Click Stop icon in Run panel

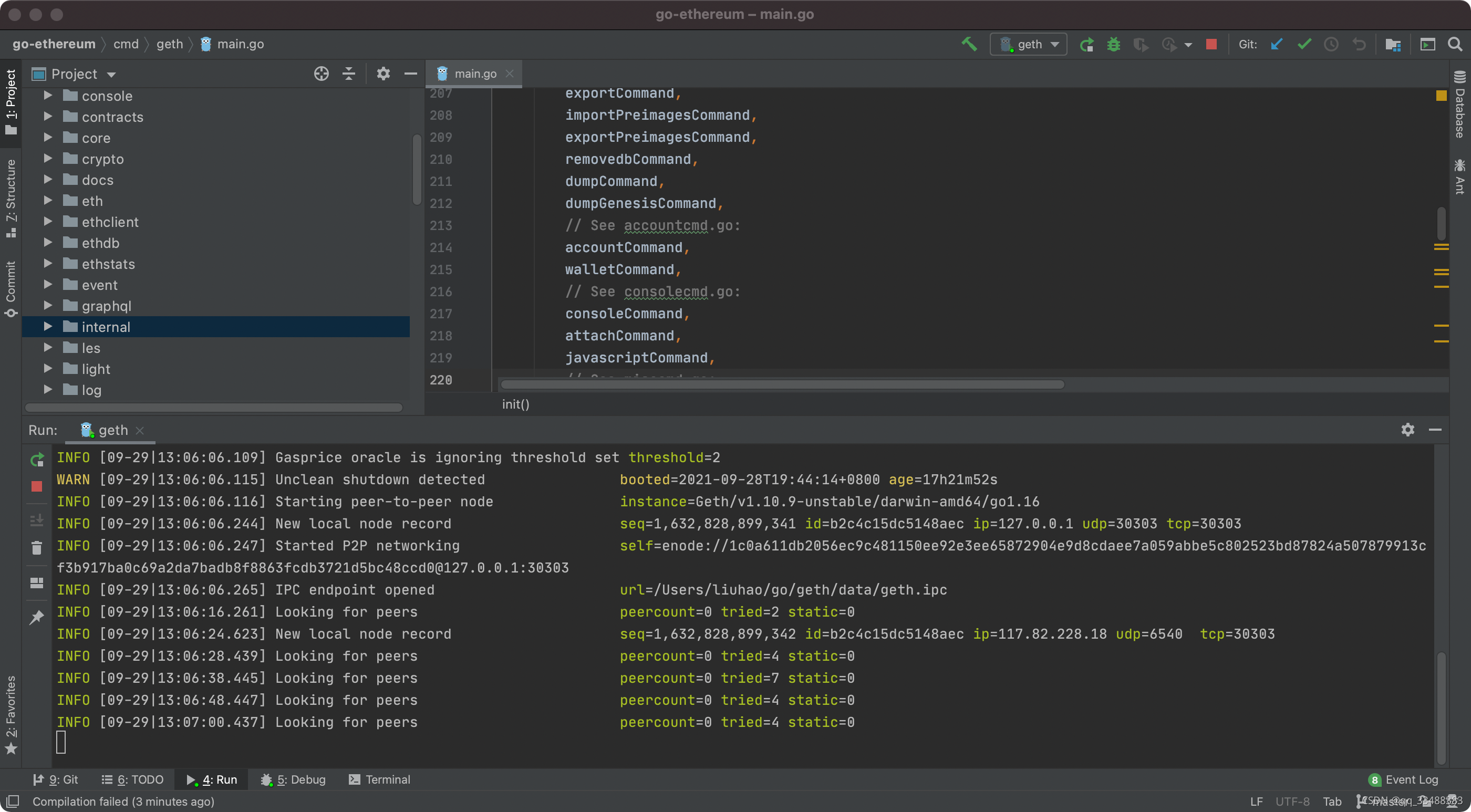point(37,486)
